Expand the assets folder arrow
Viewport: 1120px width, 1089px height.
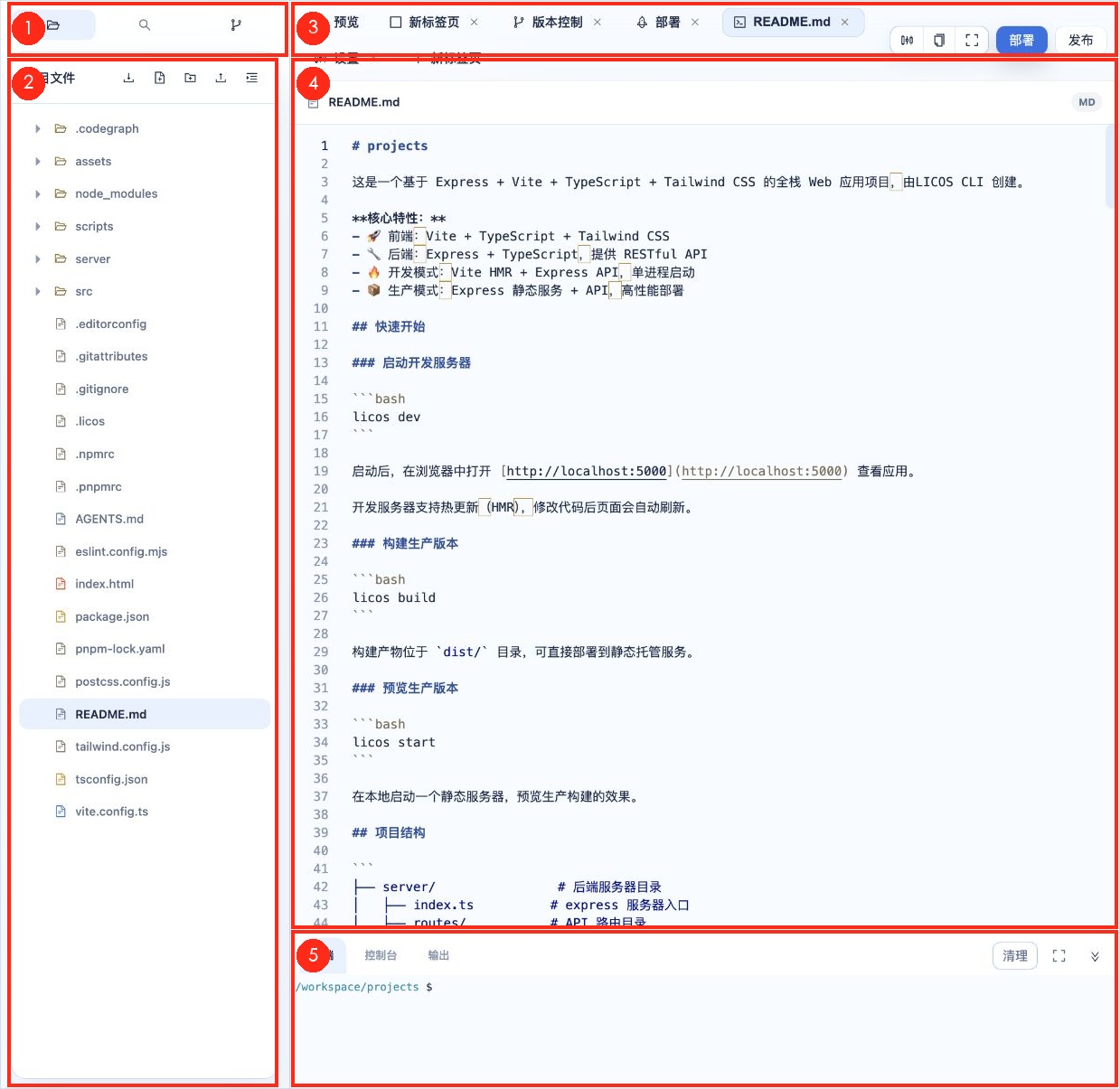[x=38, y=161]
